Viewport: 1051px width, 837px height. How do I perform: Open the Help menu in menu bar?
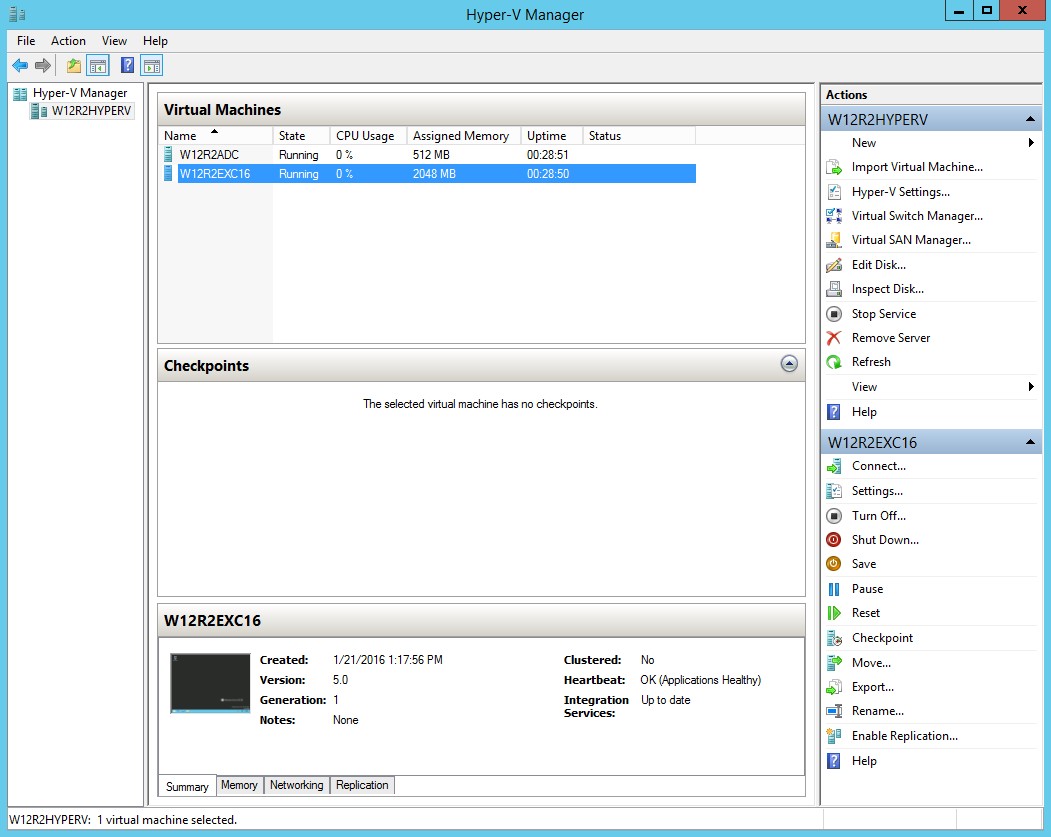pyautogui.click(x=156, y=41)
